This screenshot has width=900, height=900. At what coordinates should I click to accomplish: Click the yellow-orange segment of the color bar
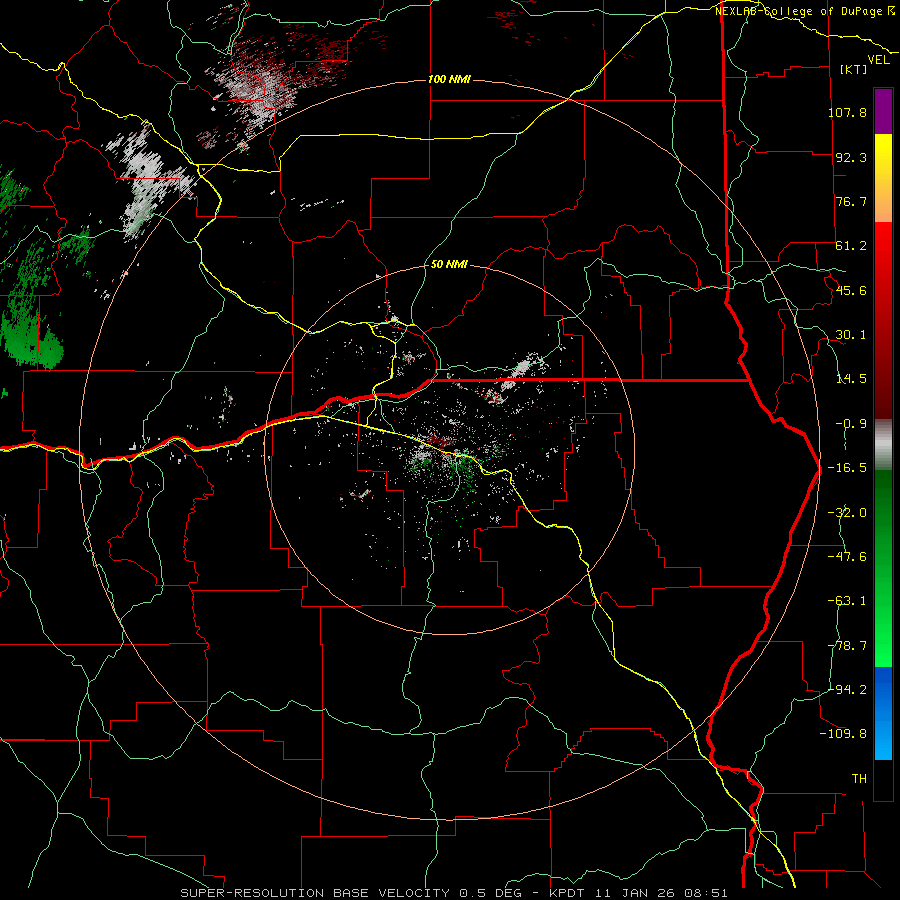883,178
